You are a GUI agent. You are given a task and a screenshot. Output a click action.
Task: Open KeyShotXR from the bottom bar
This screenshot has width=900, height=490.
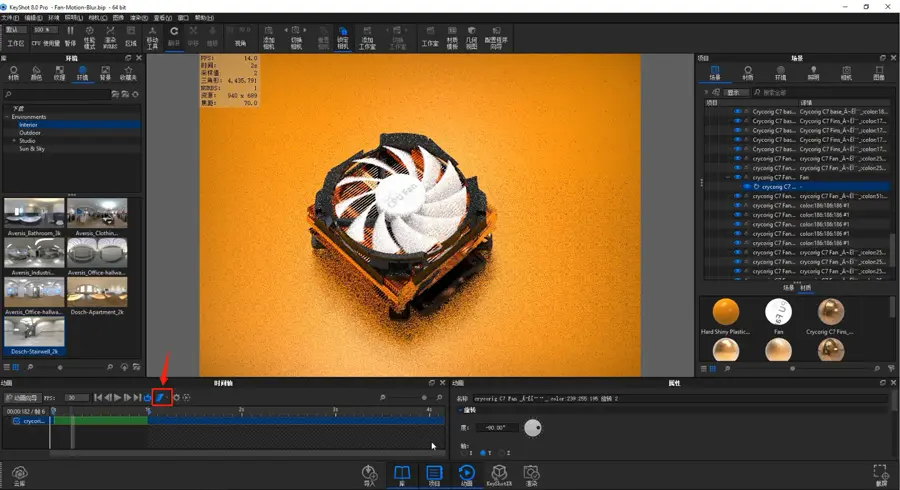click(x=499, y=475)
